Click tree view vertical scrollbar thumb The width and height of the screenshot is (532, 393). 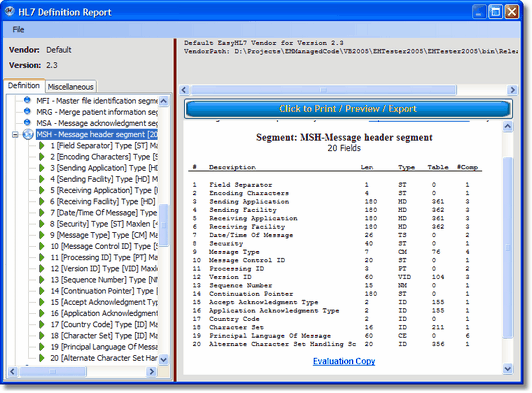tap(164, 225)
